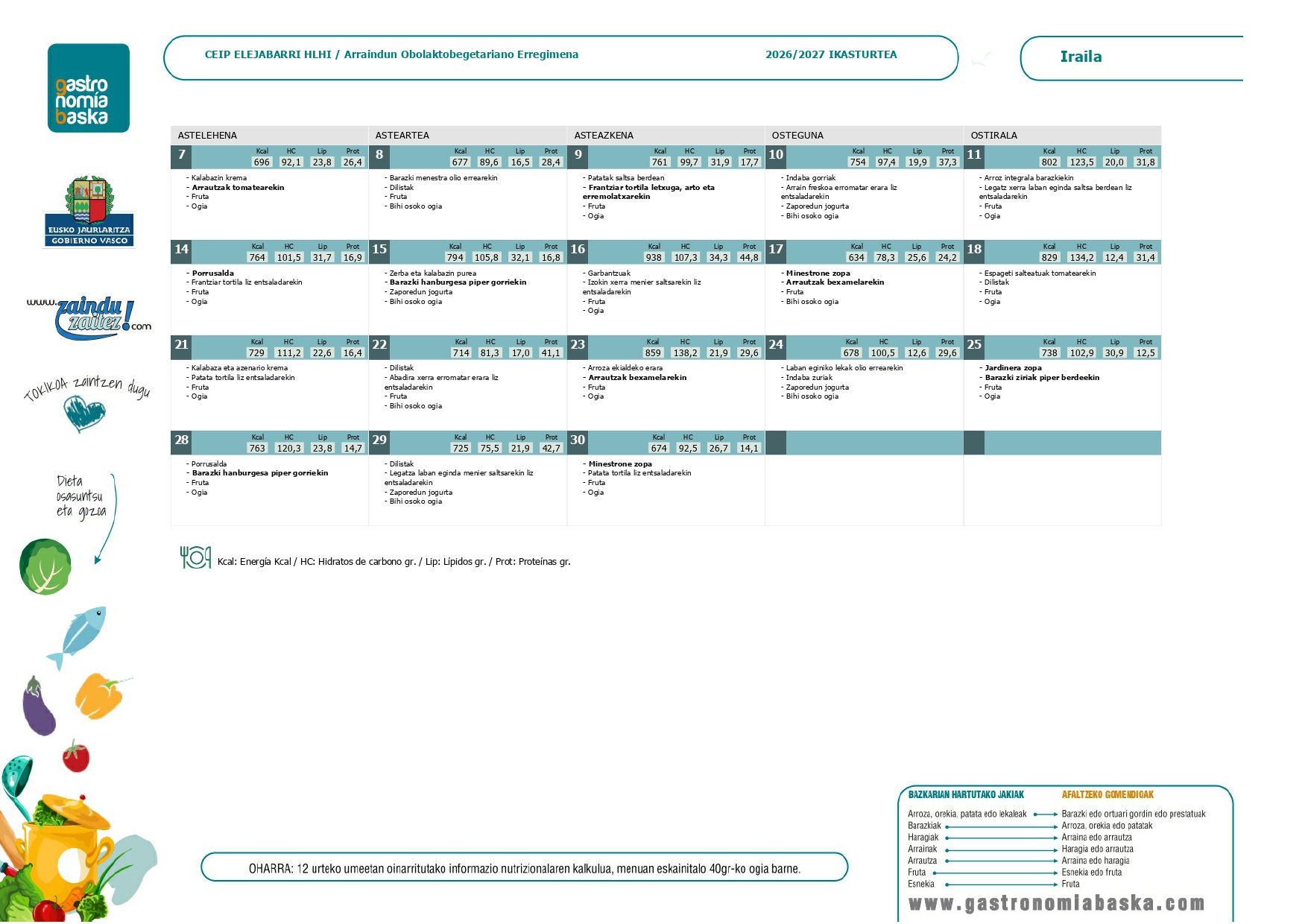Click the CEIP ELEJABARRI HLHI title

[268, 54]
